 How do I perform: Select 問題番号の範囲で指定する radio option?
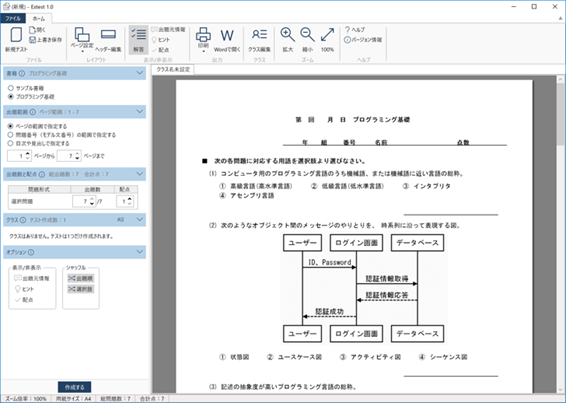click(11, 135)
